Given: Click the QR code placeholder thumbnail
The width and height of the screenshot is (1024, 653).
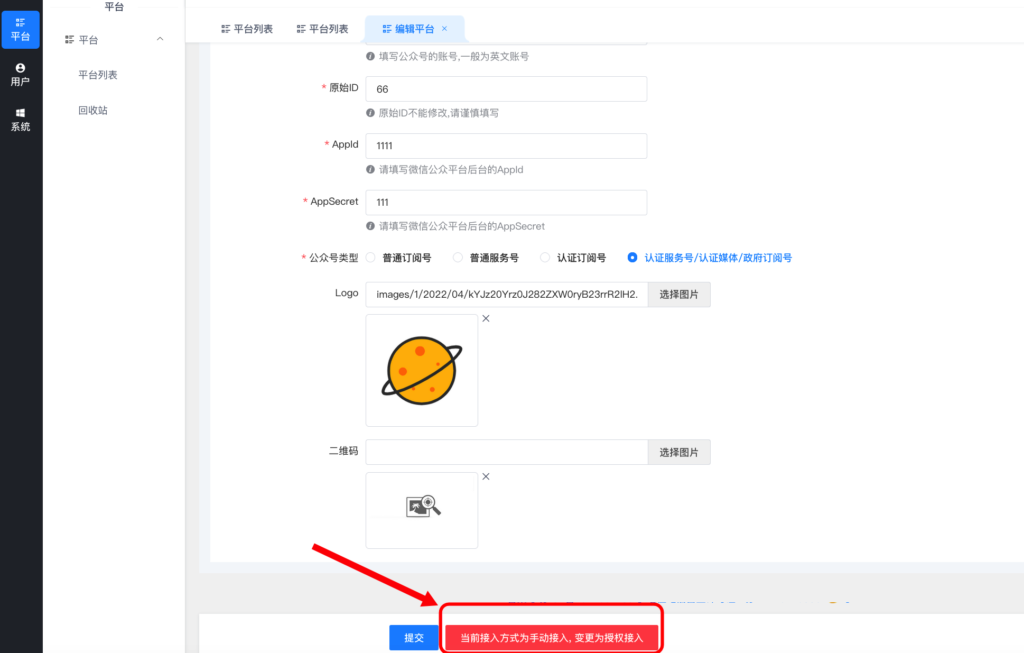Looking at the screenshot, I should (421, 510).
